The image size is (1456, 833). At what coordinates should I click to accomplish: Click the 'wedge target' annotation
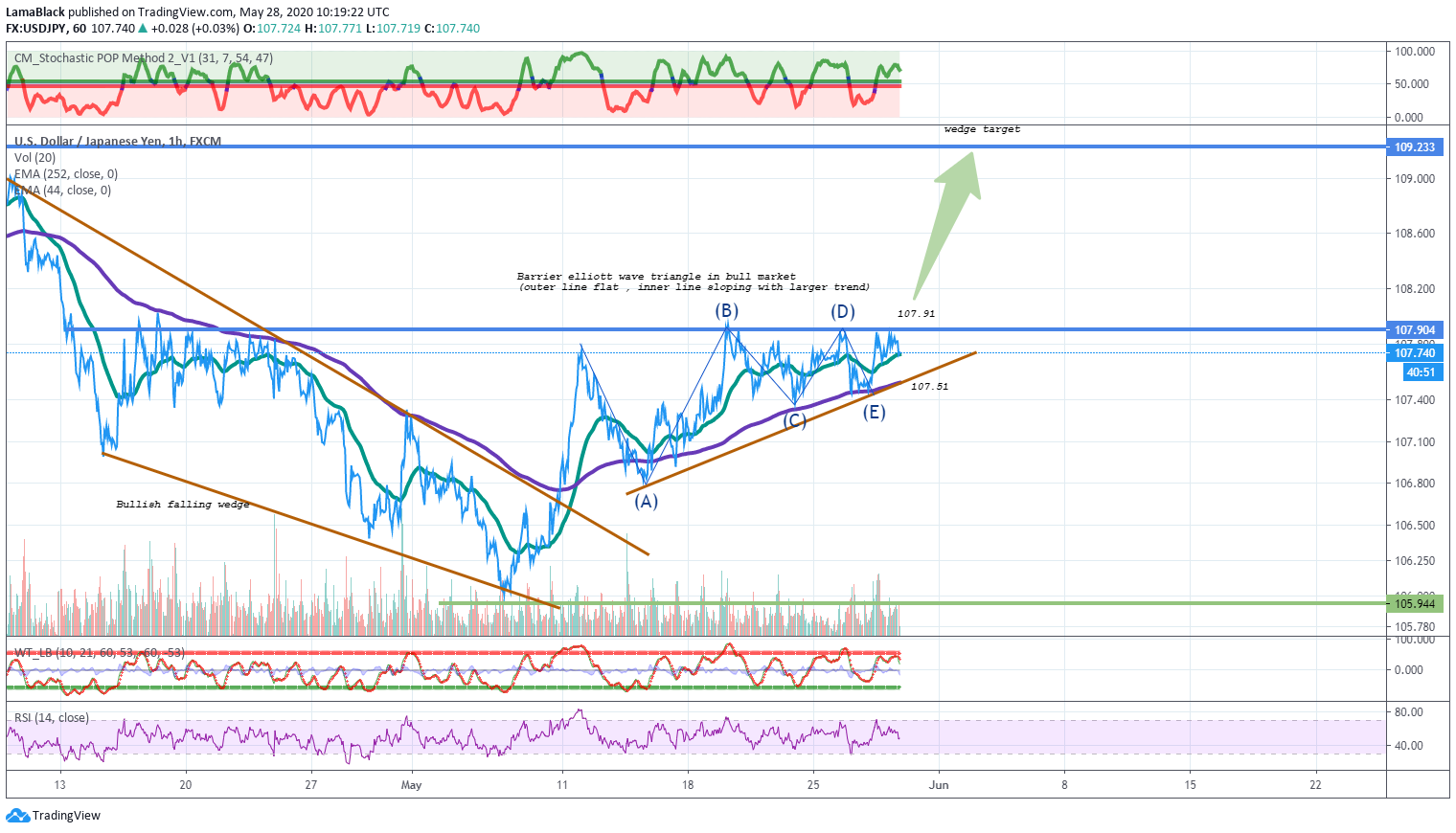point(982,129)
